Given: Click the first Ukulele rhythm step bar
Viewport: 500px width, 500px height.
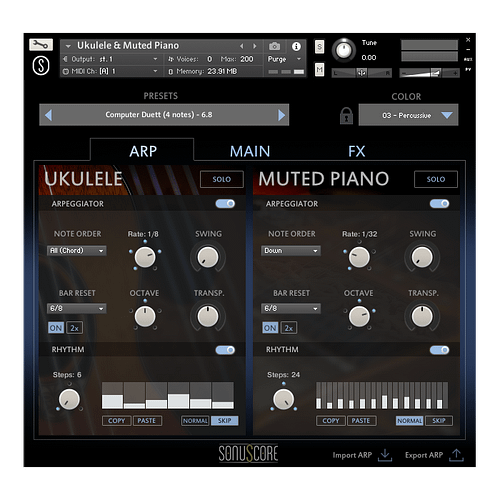Looking at the screenshot, I should [x=112, y=395].
